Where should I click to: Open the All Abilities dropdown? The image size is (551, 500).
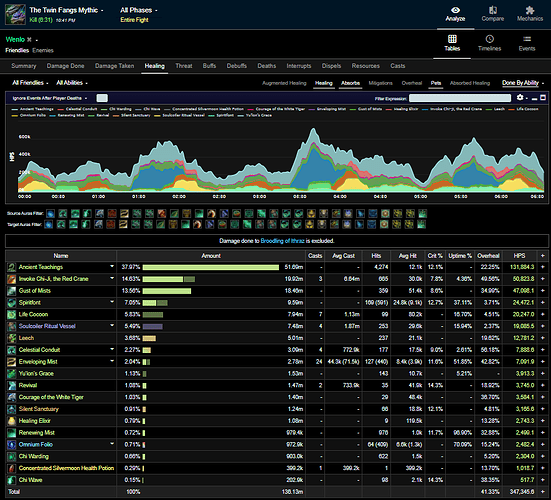click(72, 83)
